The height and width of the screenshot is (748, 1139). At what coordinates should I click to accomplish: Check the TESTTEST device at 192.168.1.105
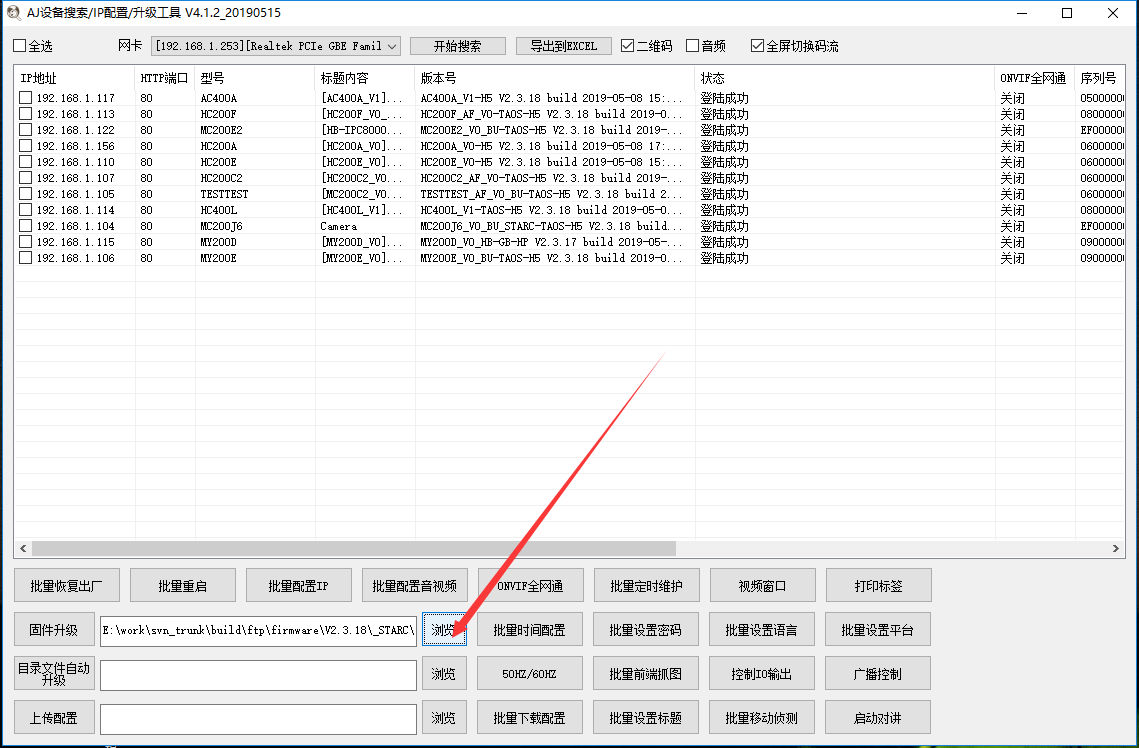(25, 194)
